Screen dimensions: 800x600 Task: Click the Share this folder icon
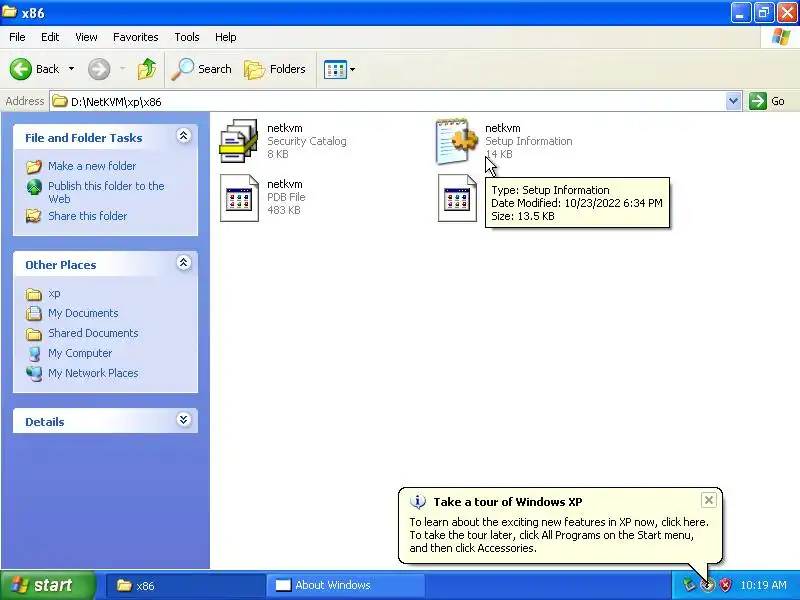(x=34, y=216)
